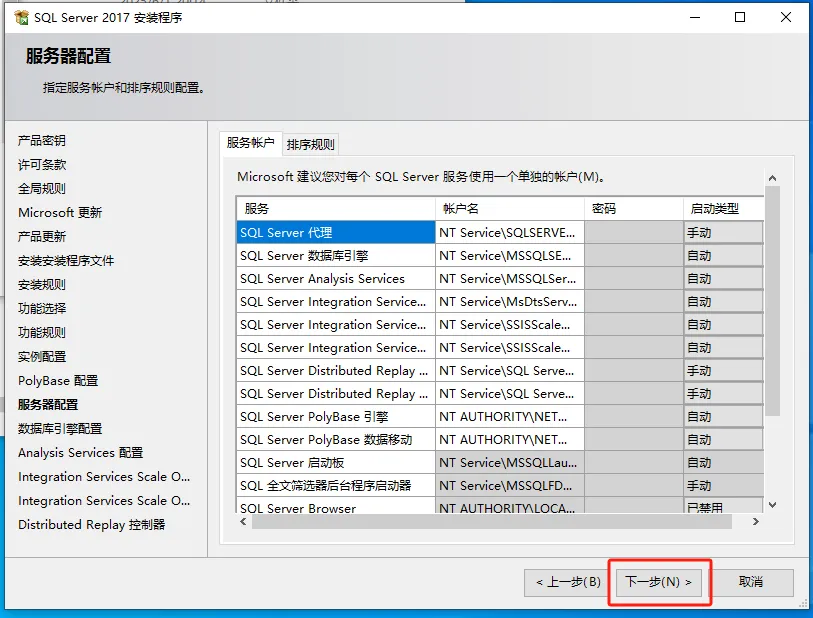Screen dimensions: 813x618
Task: Open startup type dropdown for SQL Server 代理
Action: 723,232
